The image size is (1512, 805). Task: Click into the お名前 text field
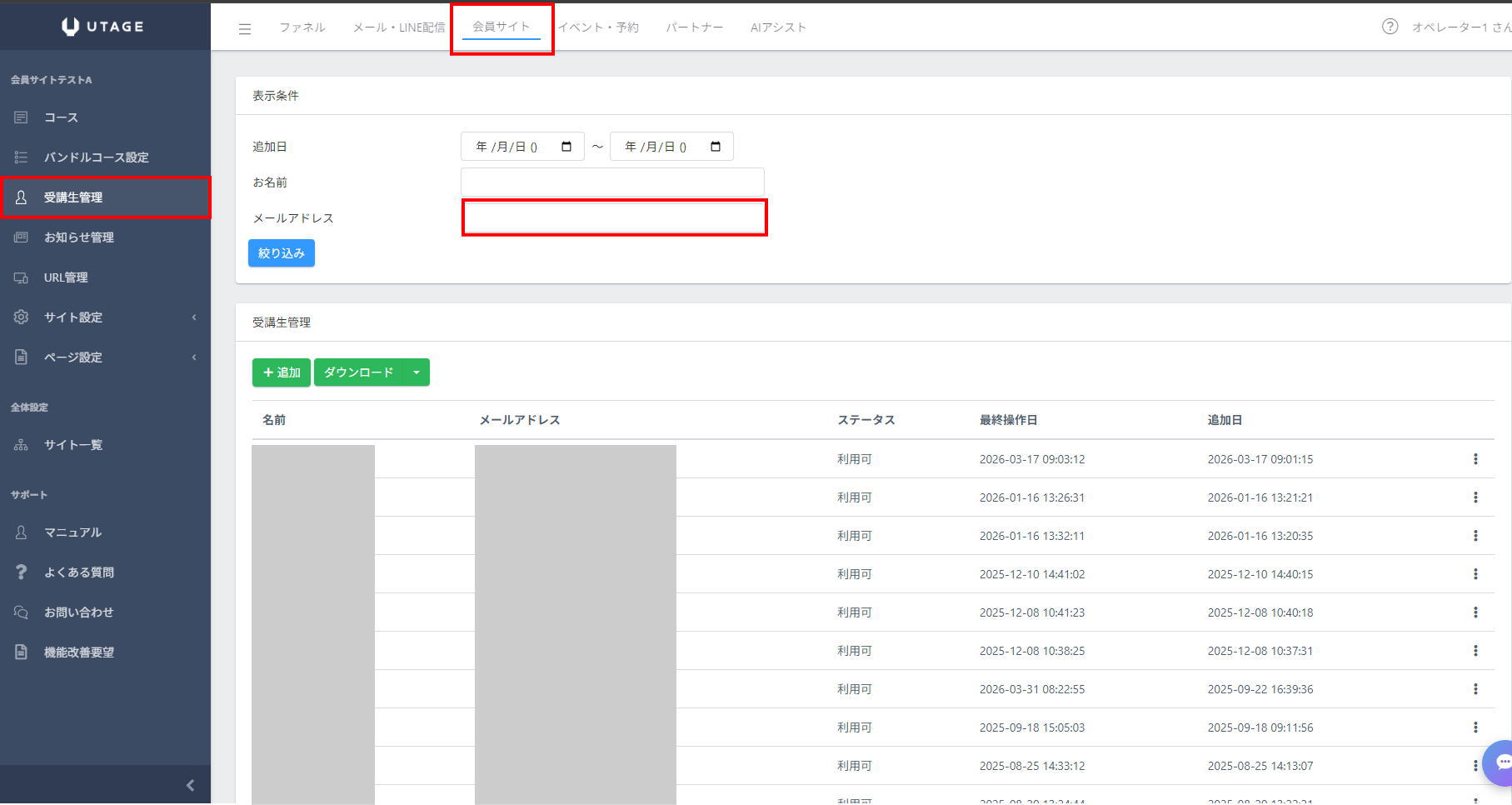[x=612, y=182]
